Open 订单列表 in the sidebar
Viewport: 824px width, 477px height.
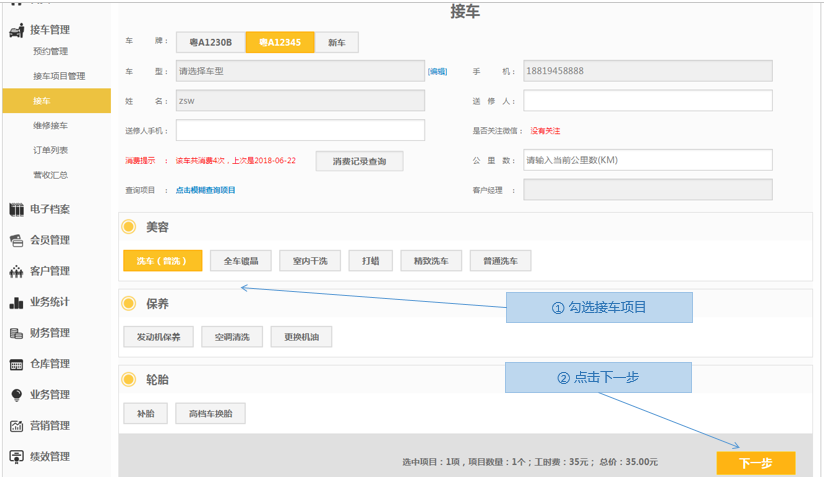[x=50, y=150]
